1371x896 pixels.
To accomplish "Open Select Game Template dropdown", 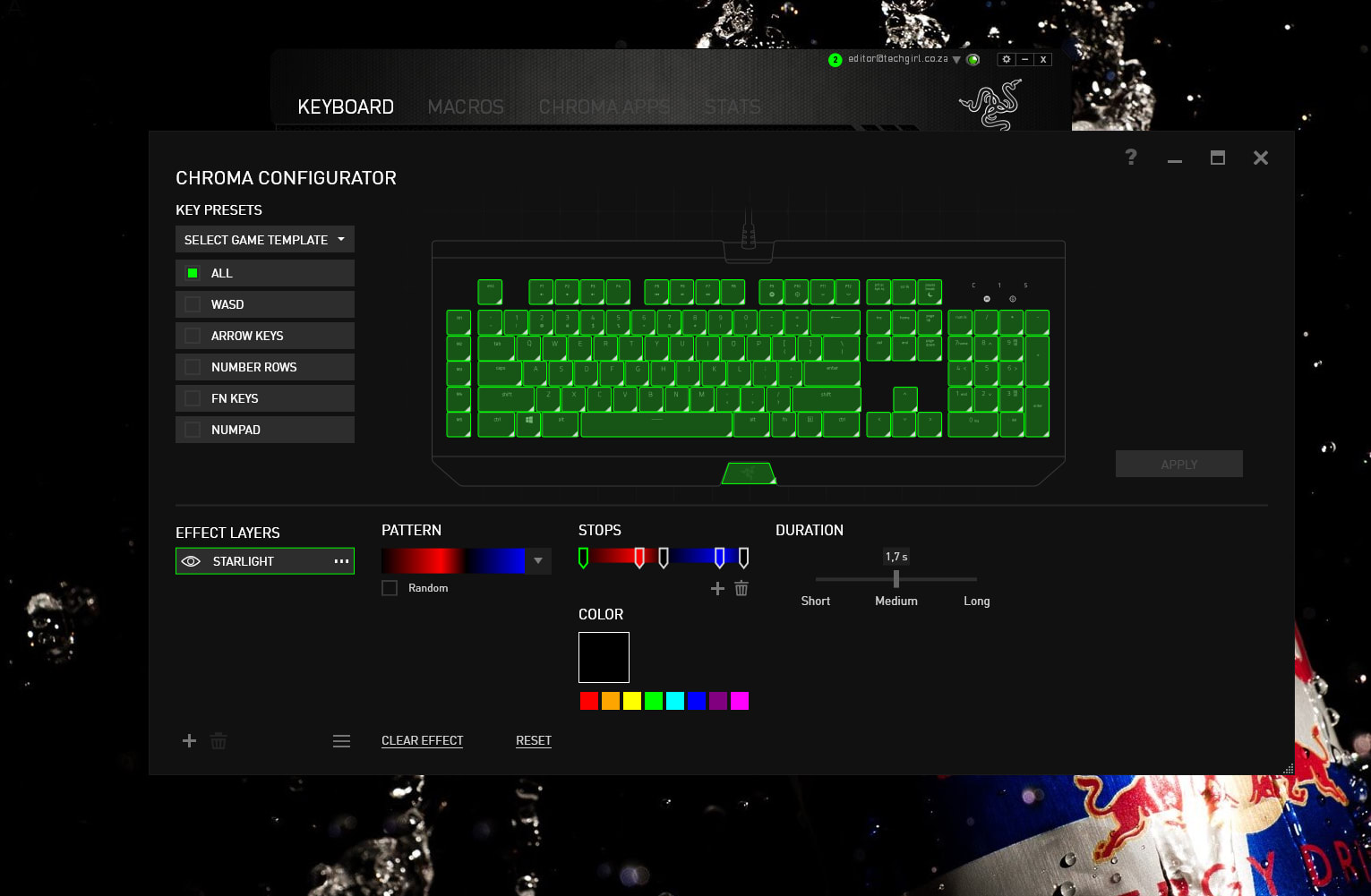I will (264, 240).
